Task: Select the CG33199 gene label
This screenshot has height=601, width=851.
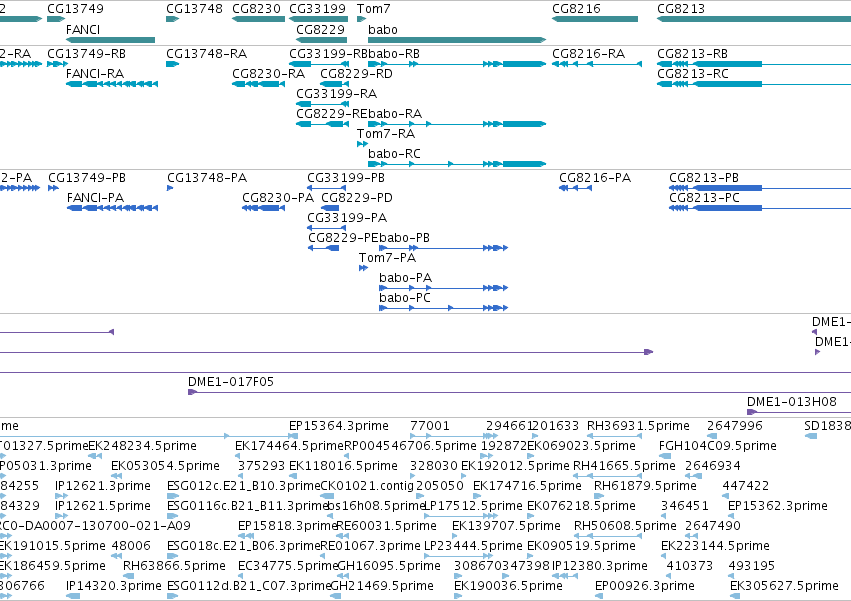Action: (317, 9)
